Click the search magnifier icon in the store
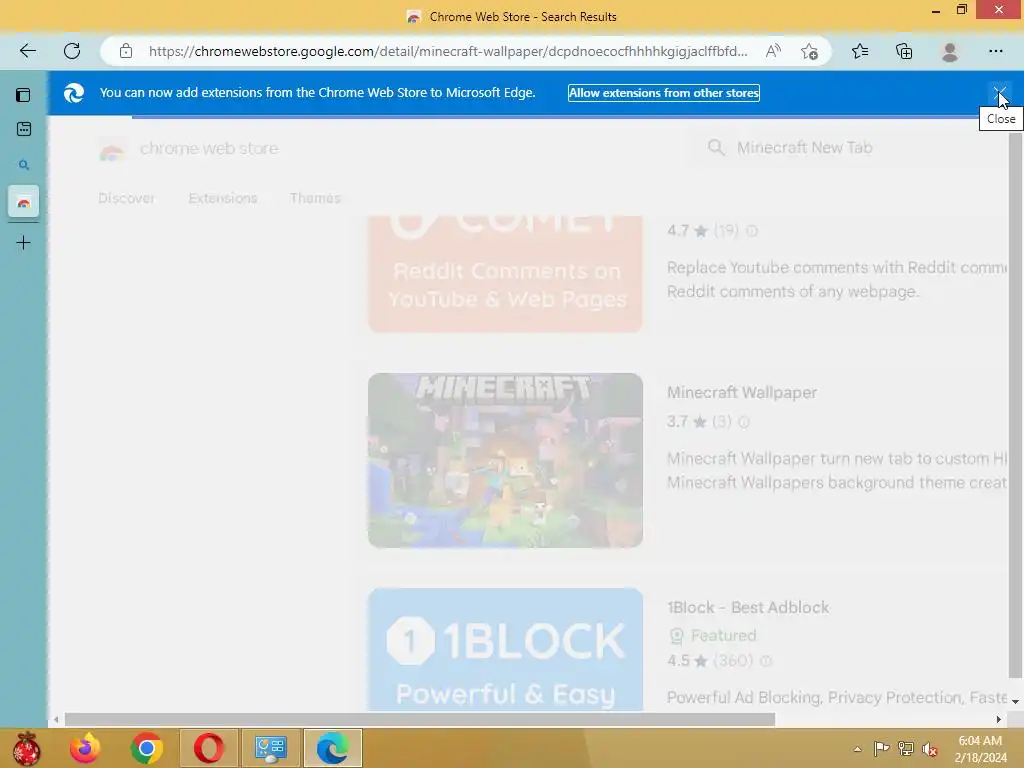The height and width of the screenshot is (768, 1024). point(716,148)
